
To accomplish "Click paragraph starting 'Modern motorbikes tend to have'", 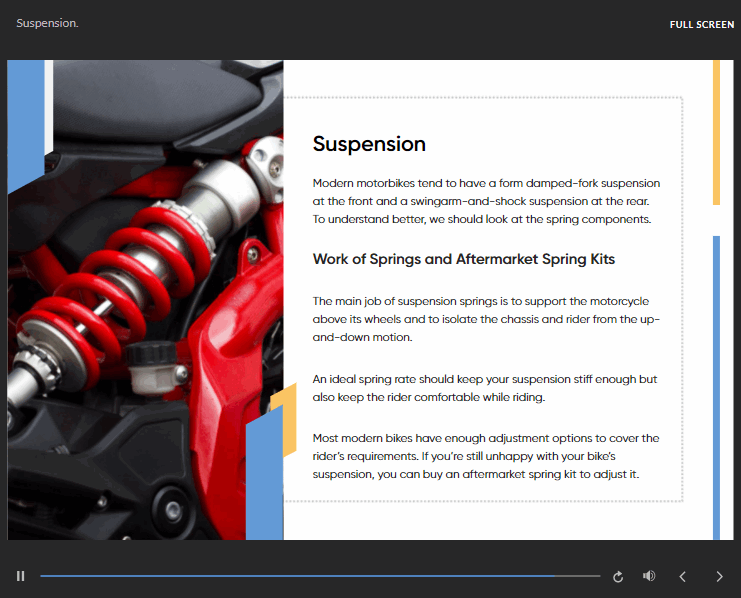I will point(486,201).
